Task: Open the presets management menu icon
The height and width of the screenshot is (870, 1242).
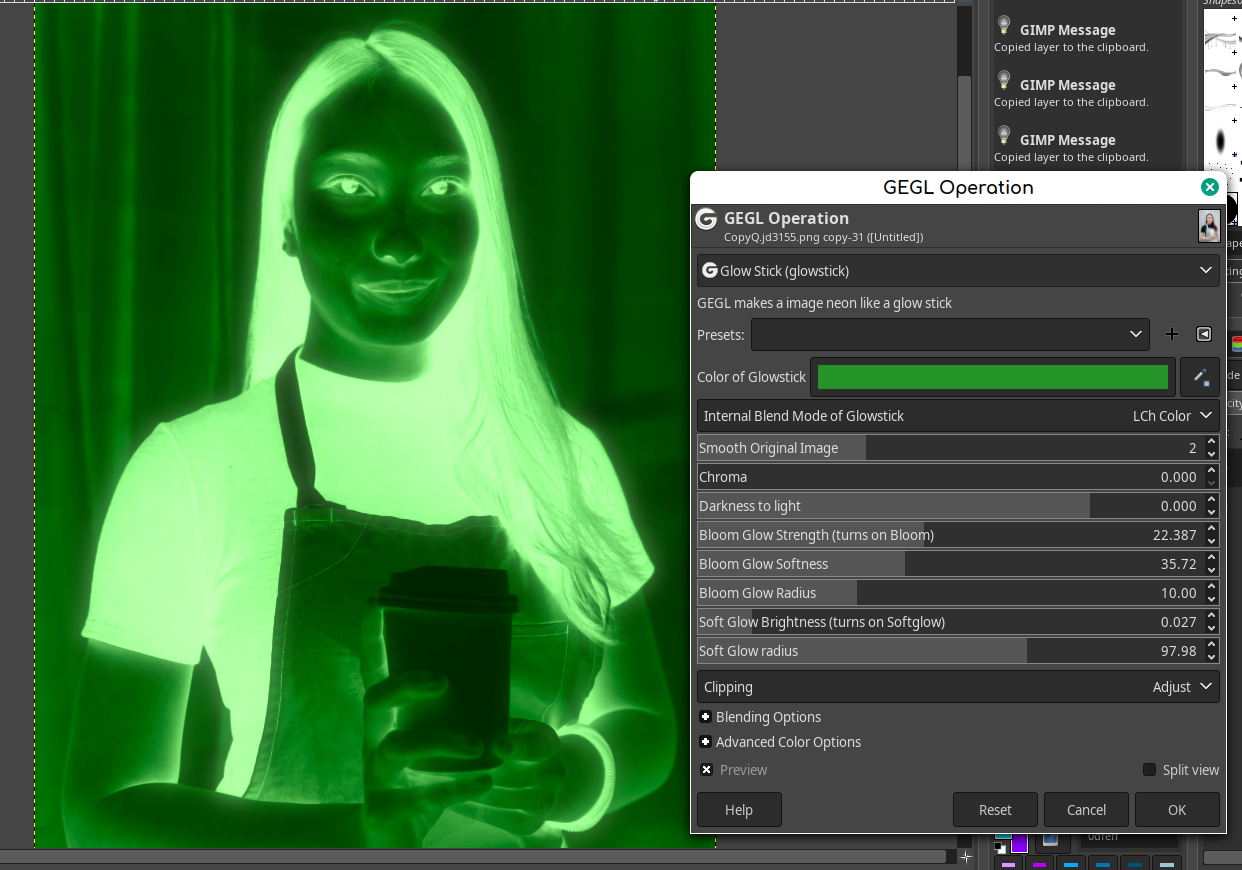Action: (x=1204, y=334)
